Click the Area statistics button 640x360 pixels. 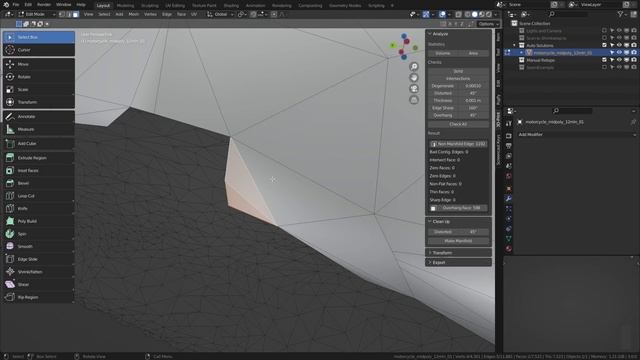point(473,53)
